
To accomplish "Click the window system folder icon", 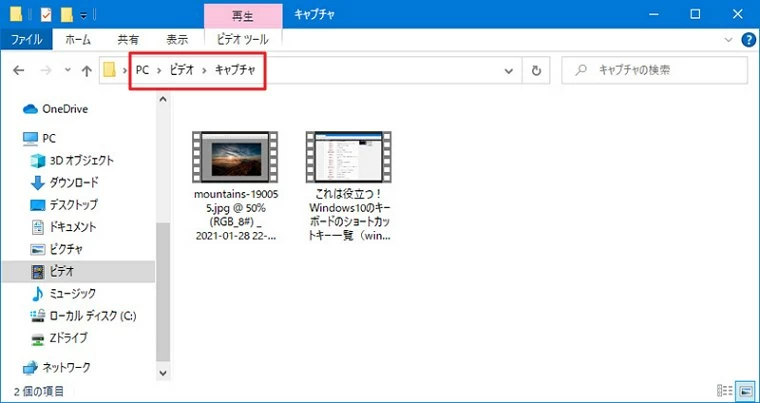I will pyautogui.click(x=16, y=15).
